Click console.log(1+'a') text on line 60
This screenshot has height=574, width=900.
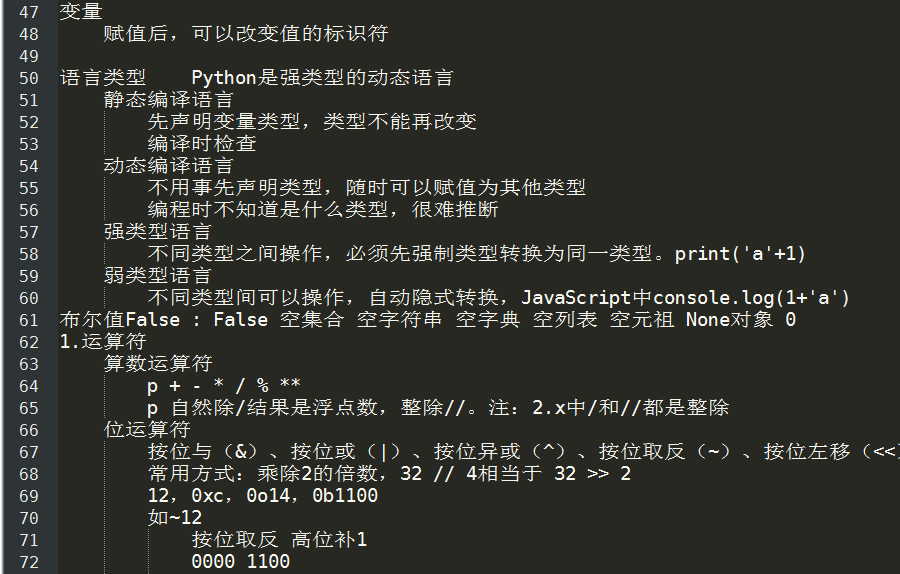(751, 298)
